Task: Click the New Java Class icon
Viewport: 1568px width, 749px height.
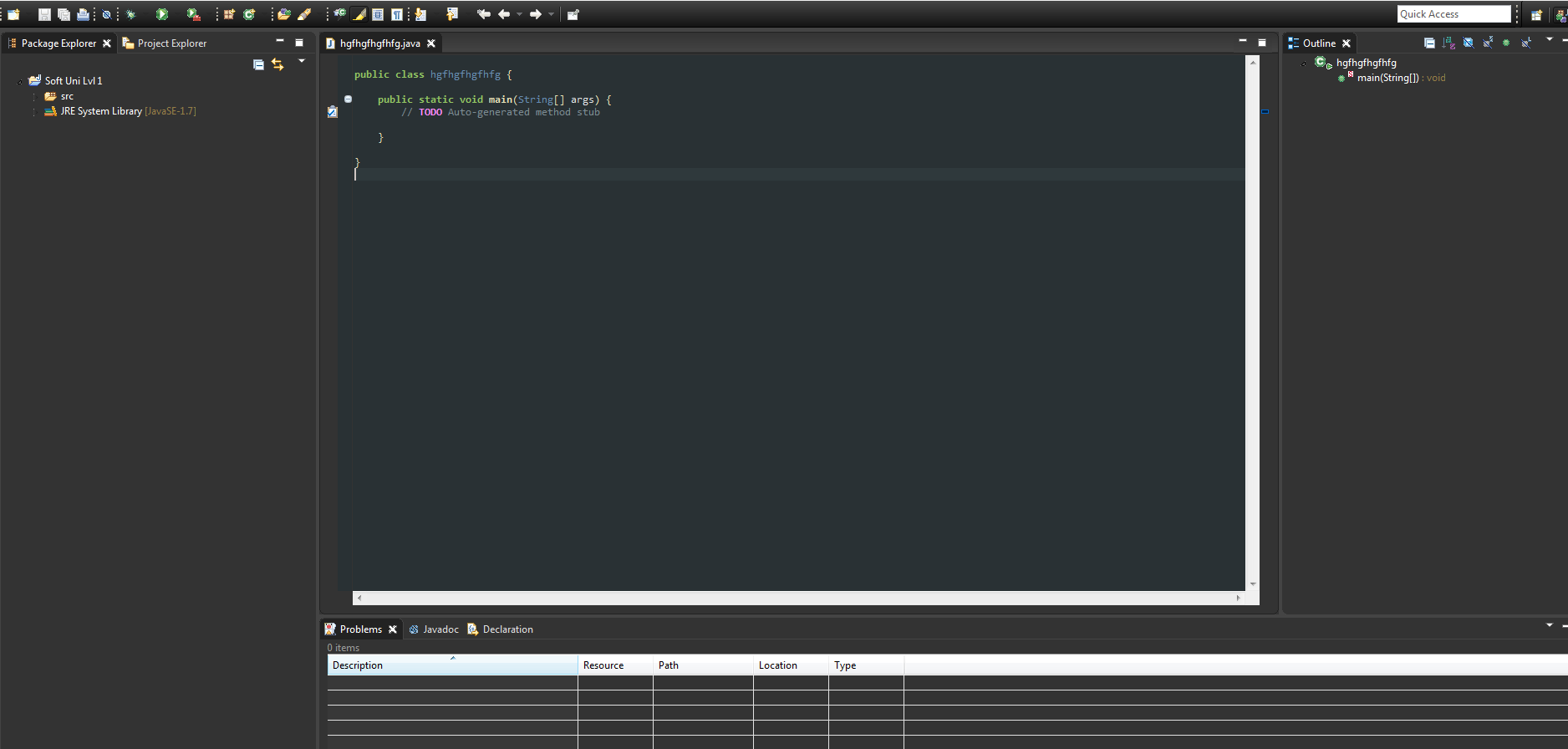Action: (x=249, y=14)
